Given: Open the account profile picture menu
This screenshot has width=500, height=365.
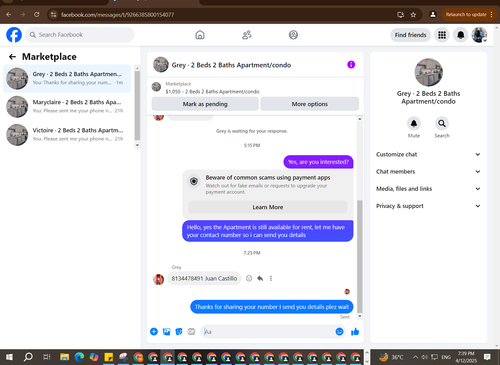Looking at the screenshot, I should [479, 35].
